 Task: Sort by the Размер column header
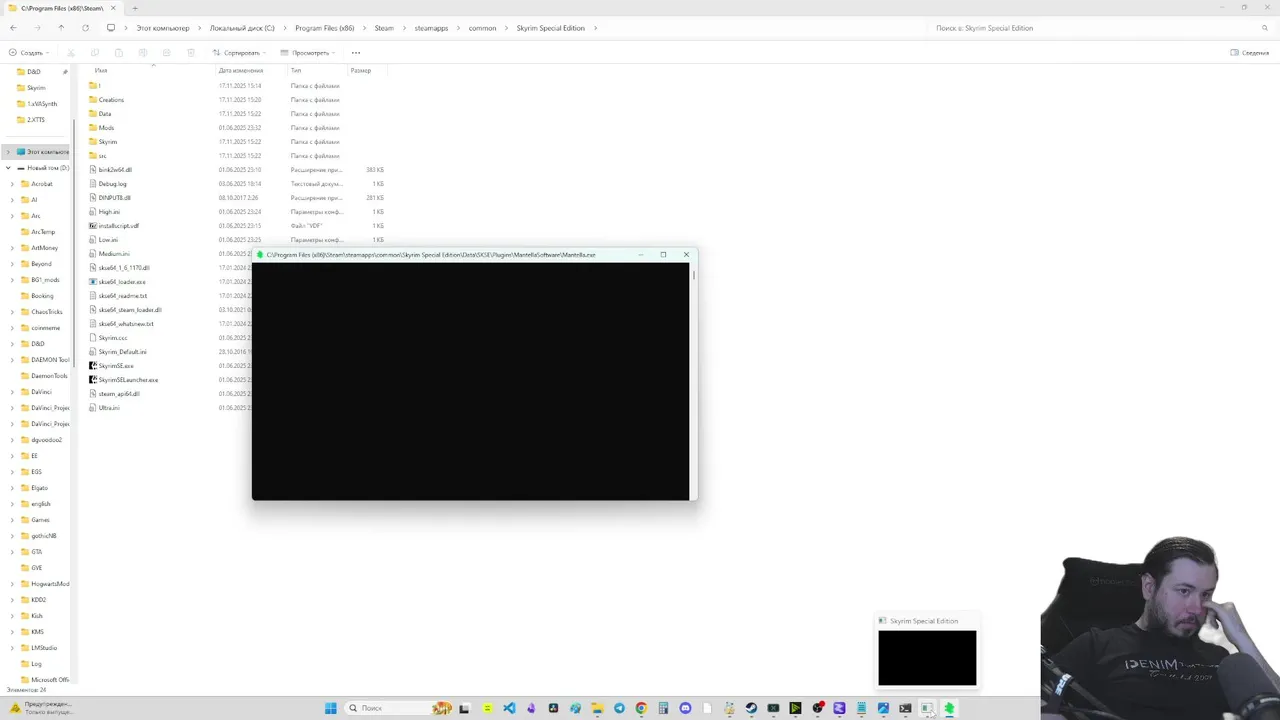pos(361,71)
